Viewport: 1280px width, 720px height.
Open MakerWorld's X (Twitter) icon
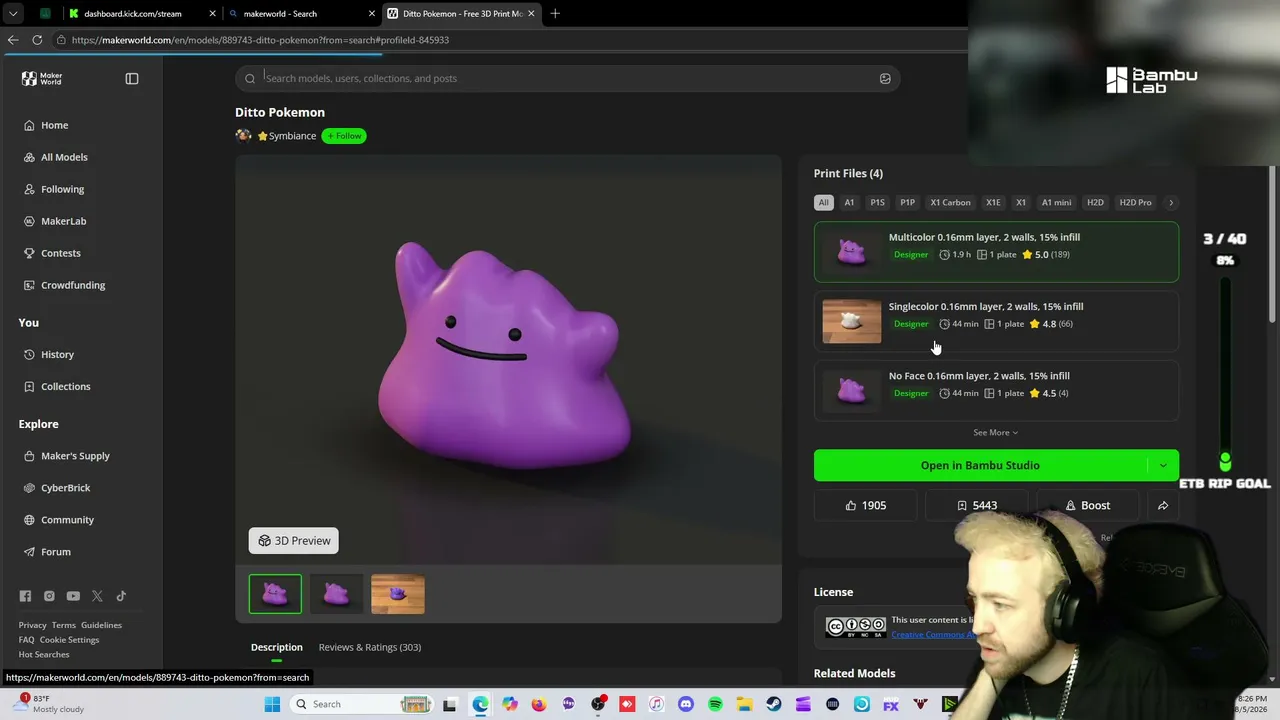click(97, 596)
